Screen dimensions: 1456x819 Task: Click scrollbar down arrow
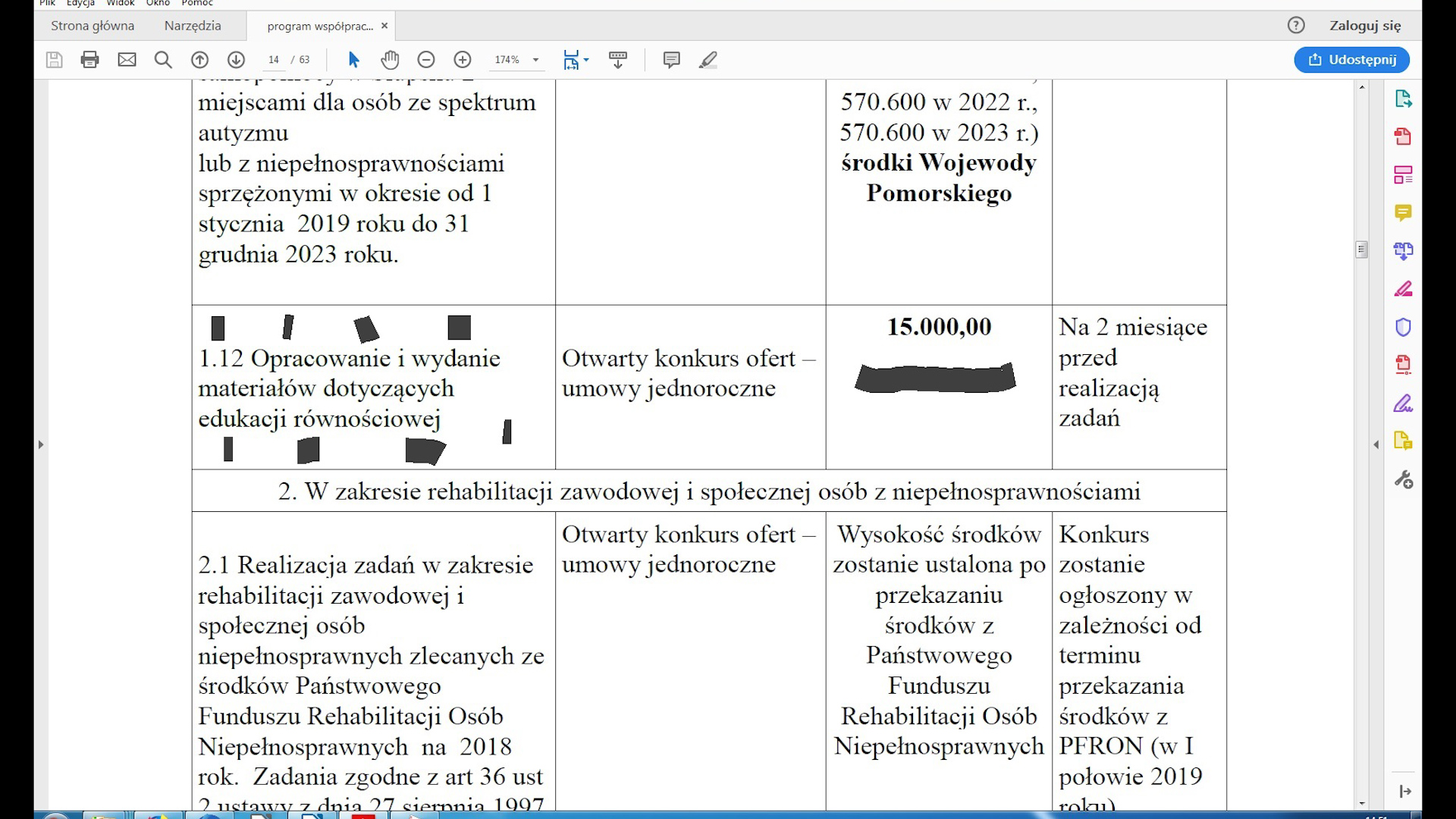tap(1362, 803)
